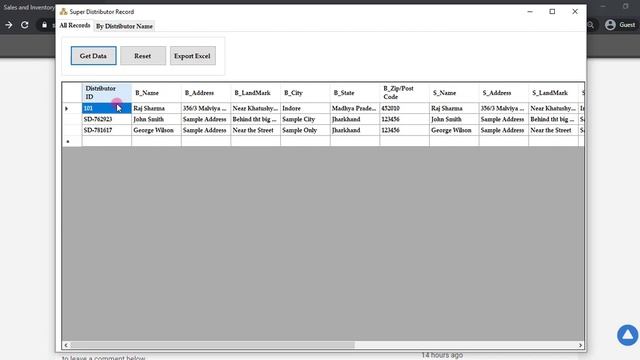This screenshot has width=640, height=360.
Task: Select the SD-762923 cell
Action: (x=107, y=119)
